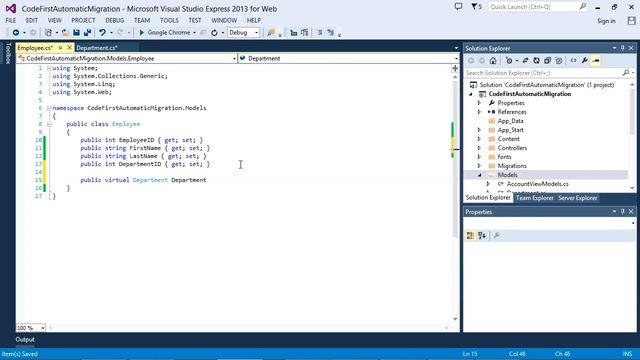Collapse the namespace outline box

[49, 108]
